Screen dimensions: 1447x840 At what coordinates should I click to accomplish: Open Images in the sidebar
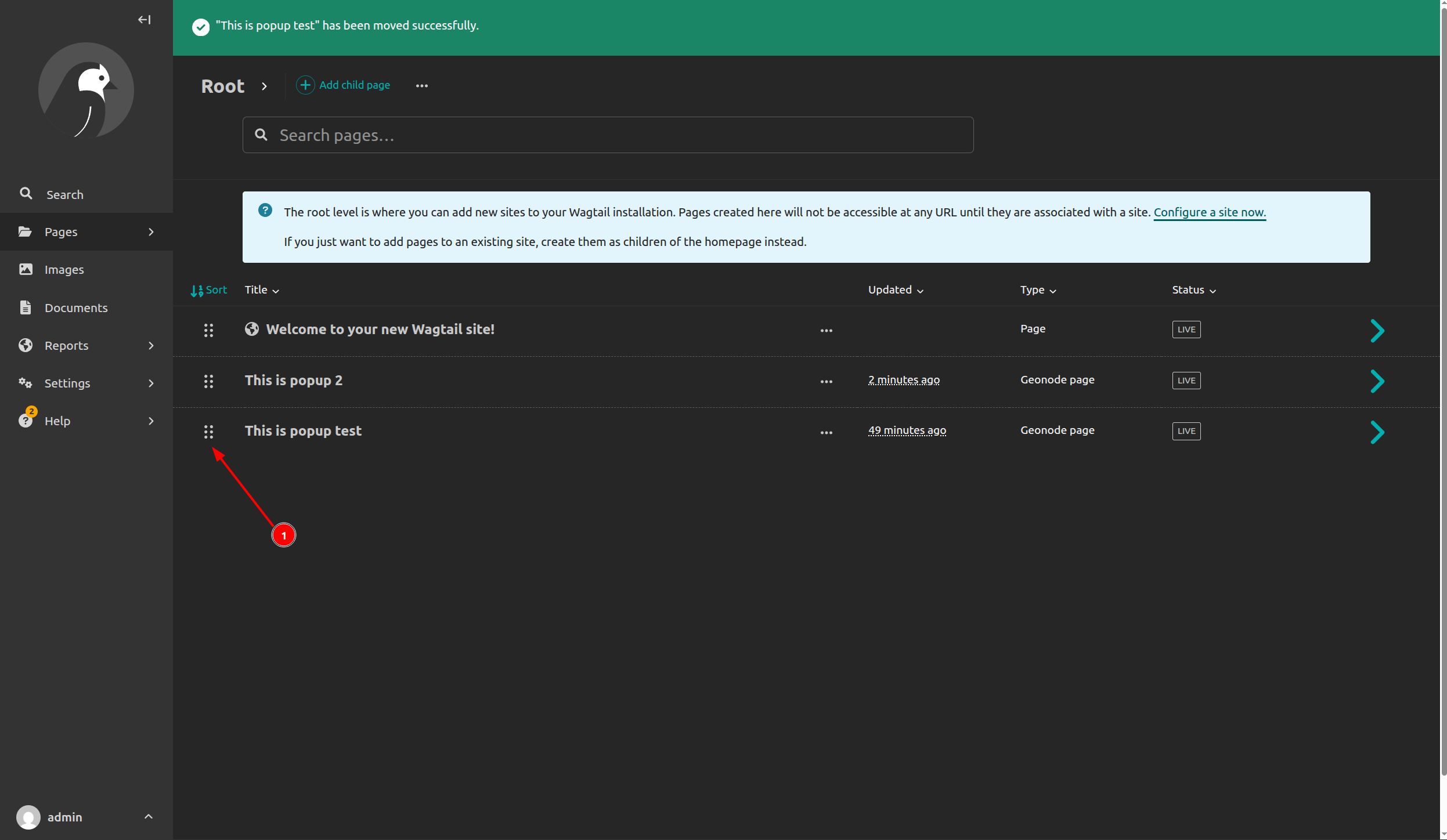tap(86, 270)
